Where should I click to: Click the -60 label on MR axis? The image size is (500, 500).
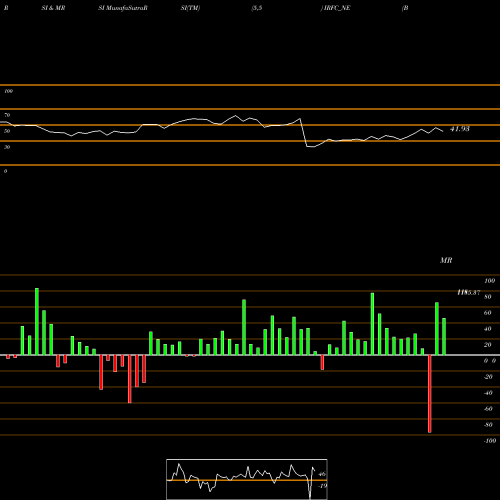pos(488,409)
